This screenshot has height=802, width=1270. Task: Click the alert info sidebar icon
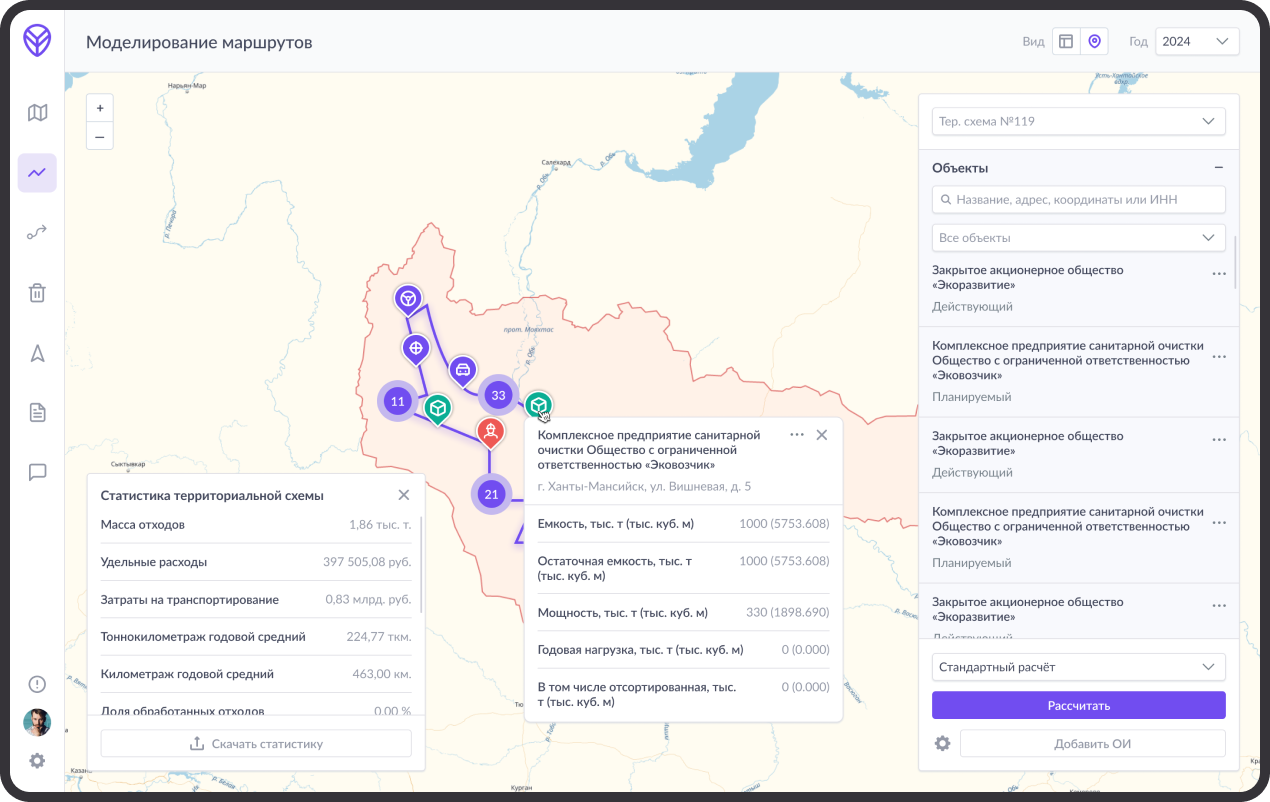point(37,684)
